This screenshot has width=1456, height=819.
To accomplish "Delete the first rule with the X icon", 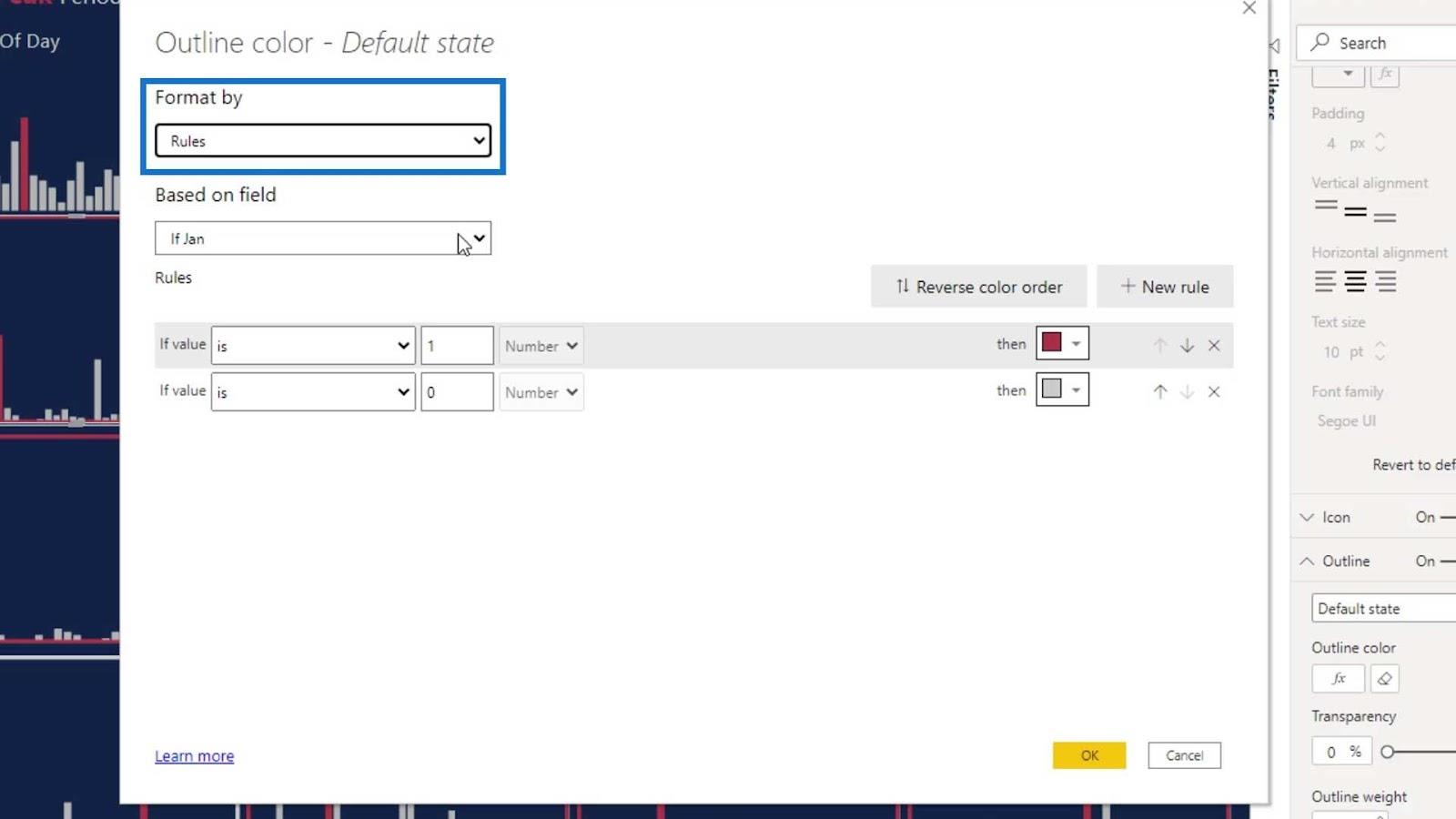I will (1214, 346).
